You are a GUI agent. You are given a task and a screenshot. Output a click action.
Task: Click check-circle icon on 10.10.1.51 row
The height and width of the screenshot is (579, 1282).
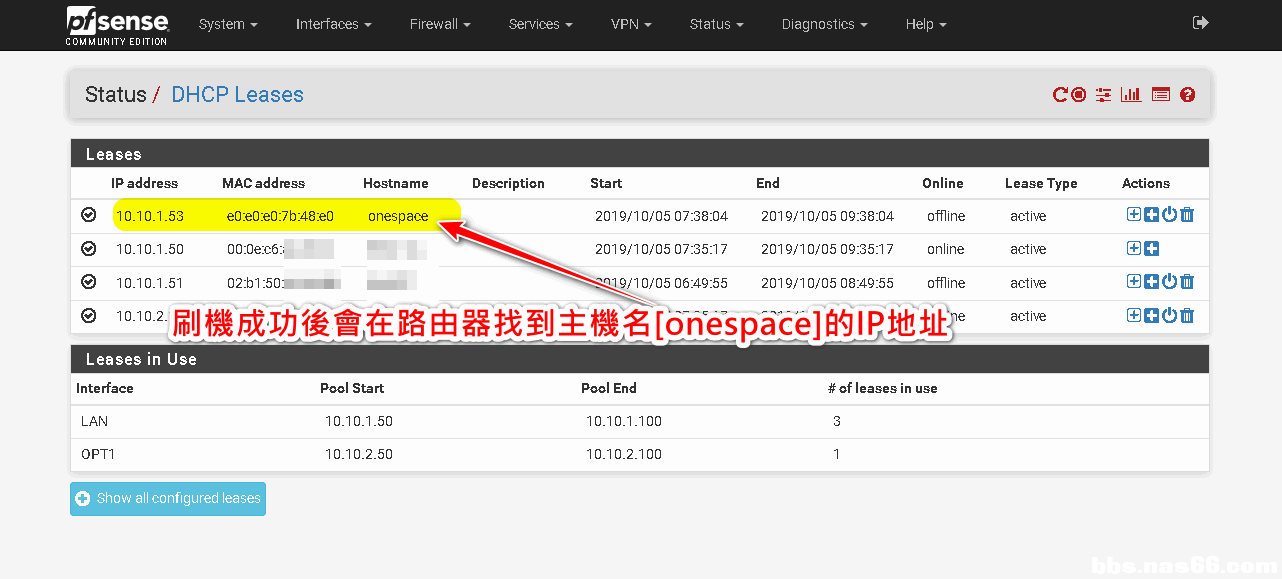tap(89, 282)
